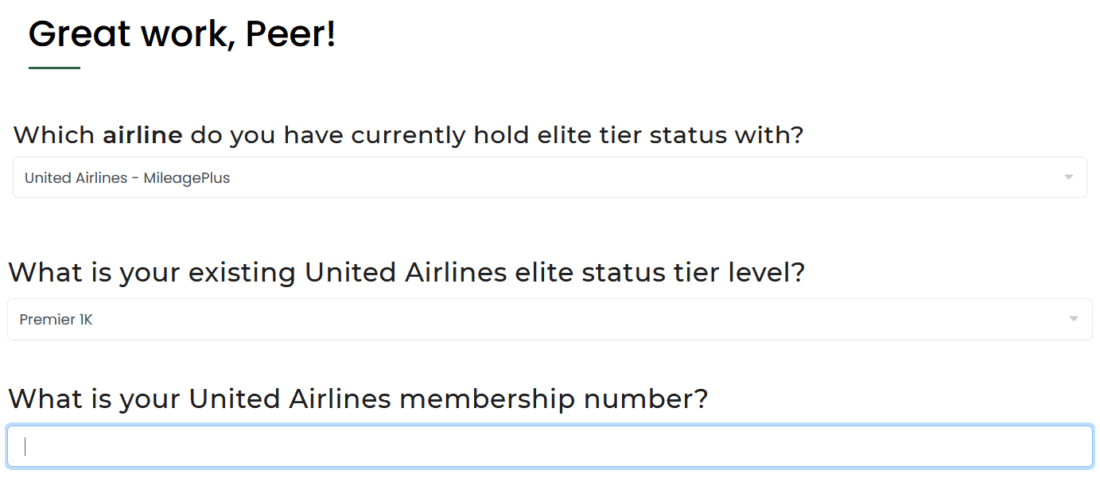Focus the membership number input field
Image resolution: width=1100 pixels, height=478 pixels.
click(x=549, y=447)
